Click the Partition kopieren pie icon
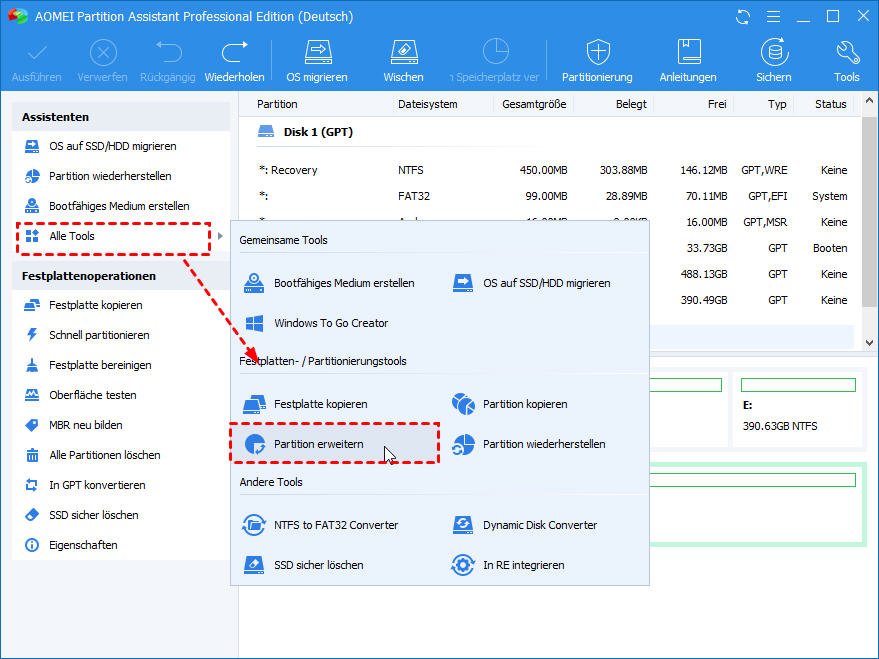This screenshot has width=879, height=659. point(463,404)
